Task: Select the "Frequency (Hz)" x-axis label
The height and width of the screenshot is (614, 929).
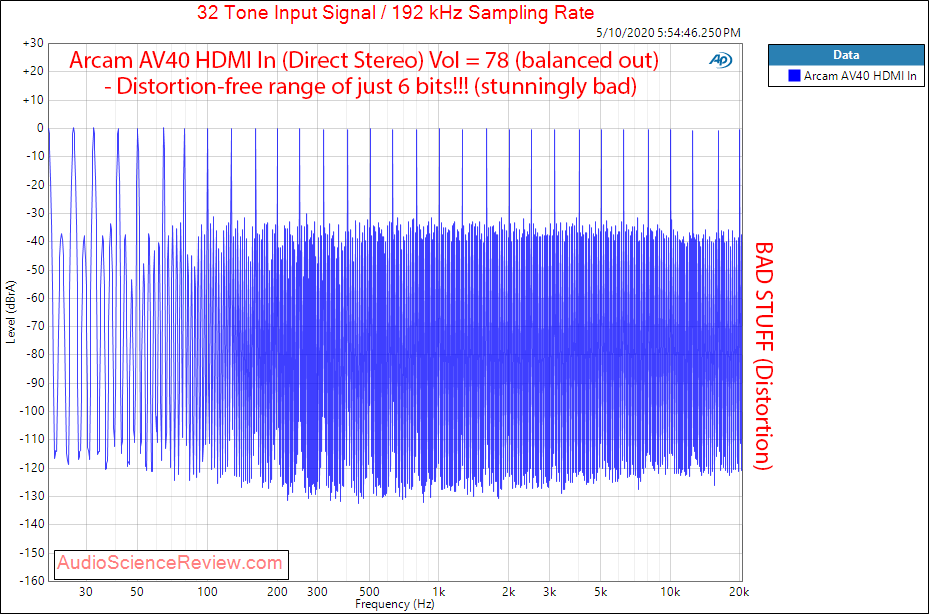Action: [395, 604]
